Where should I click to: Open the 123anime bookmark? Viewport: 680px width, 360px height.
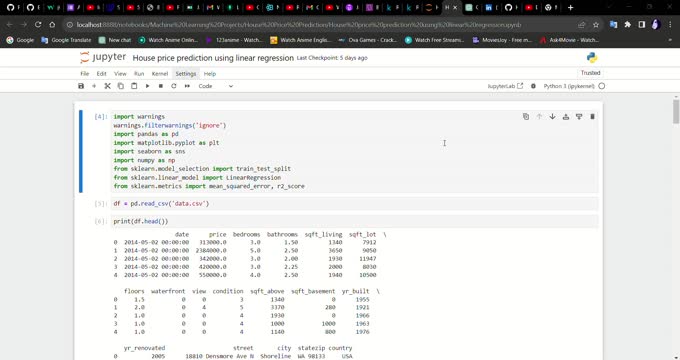coord(235,40)
